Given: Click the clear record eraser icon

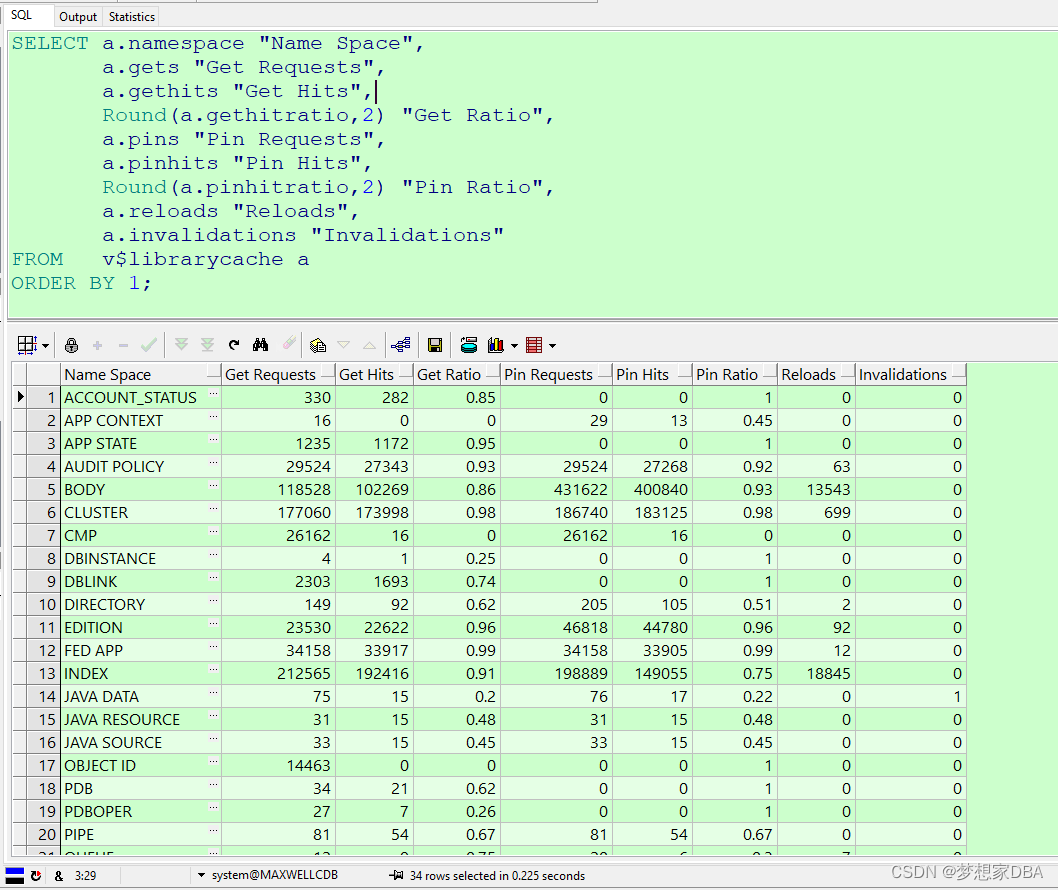Looking at the screenshot, I should pos(289,343).
